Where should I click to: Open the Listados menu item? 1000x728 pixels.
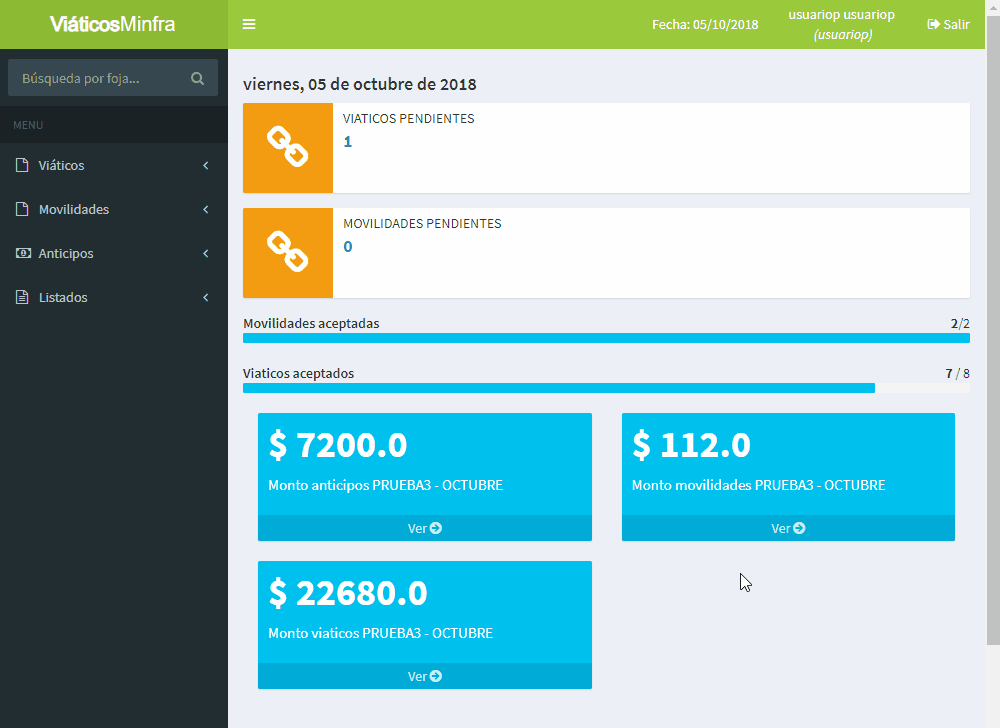[63, 297]
